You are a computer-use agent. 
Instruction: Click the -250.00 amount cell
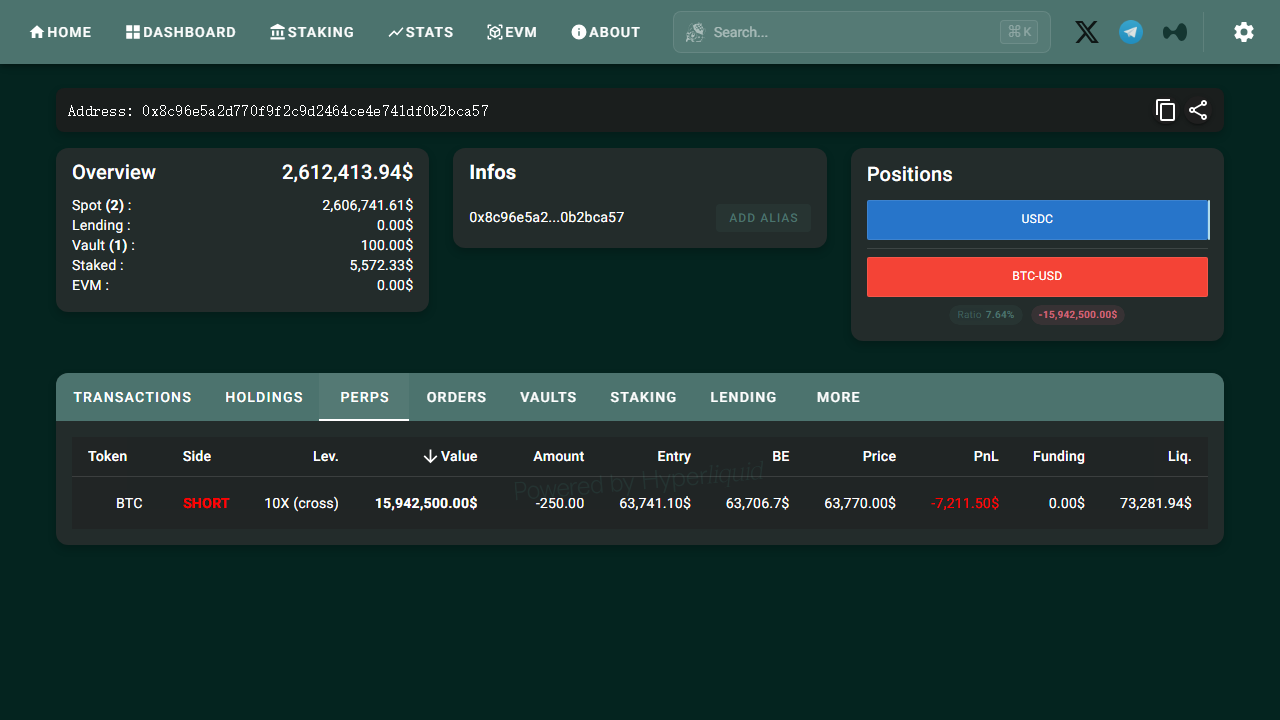click(560, 503)
